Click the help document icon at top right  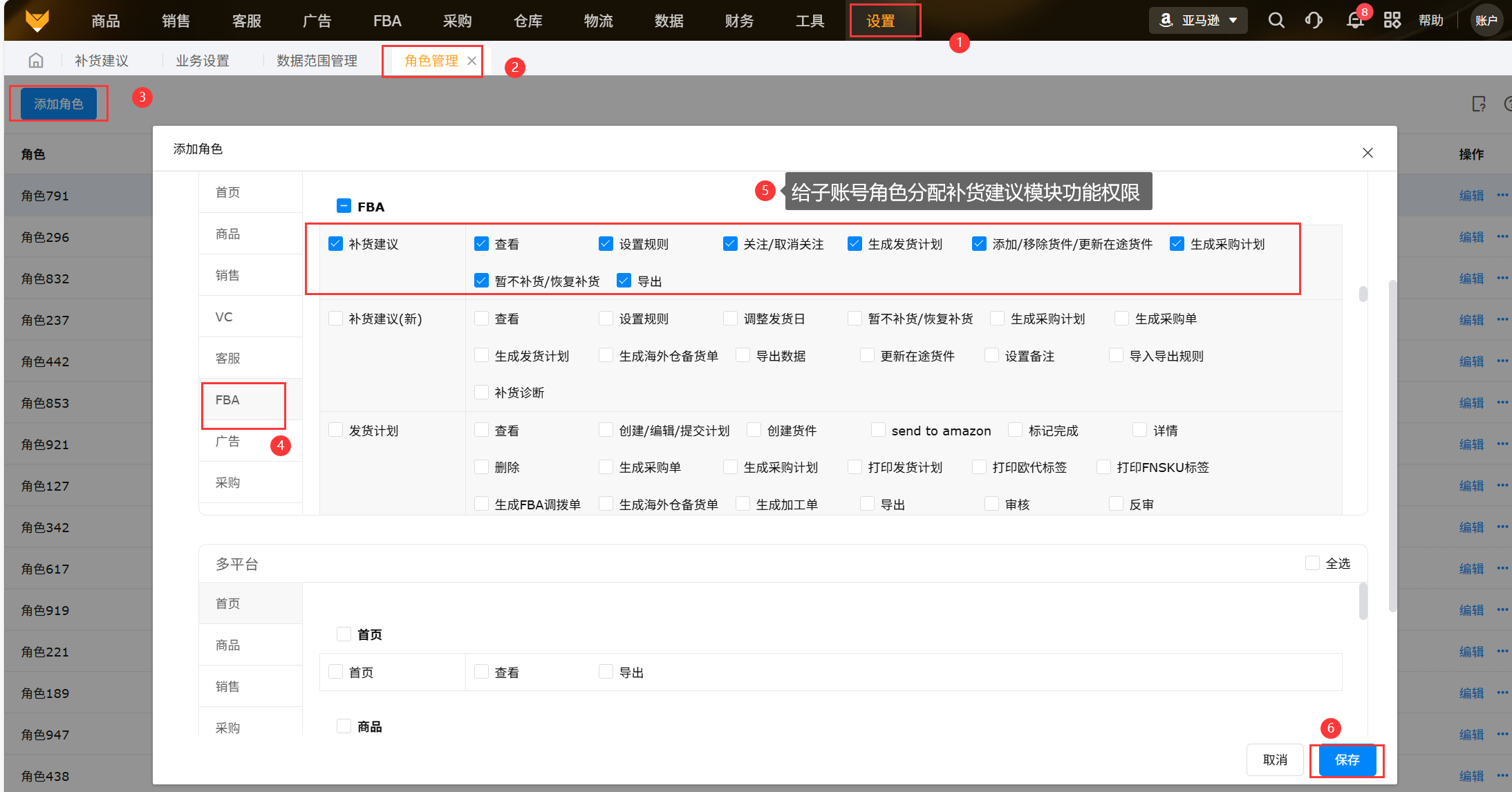point(1479,104)
